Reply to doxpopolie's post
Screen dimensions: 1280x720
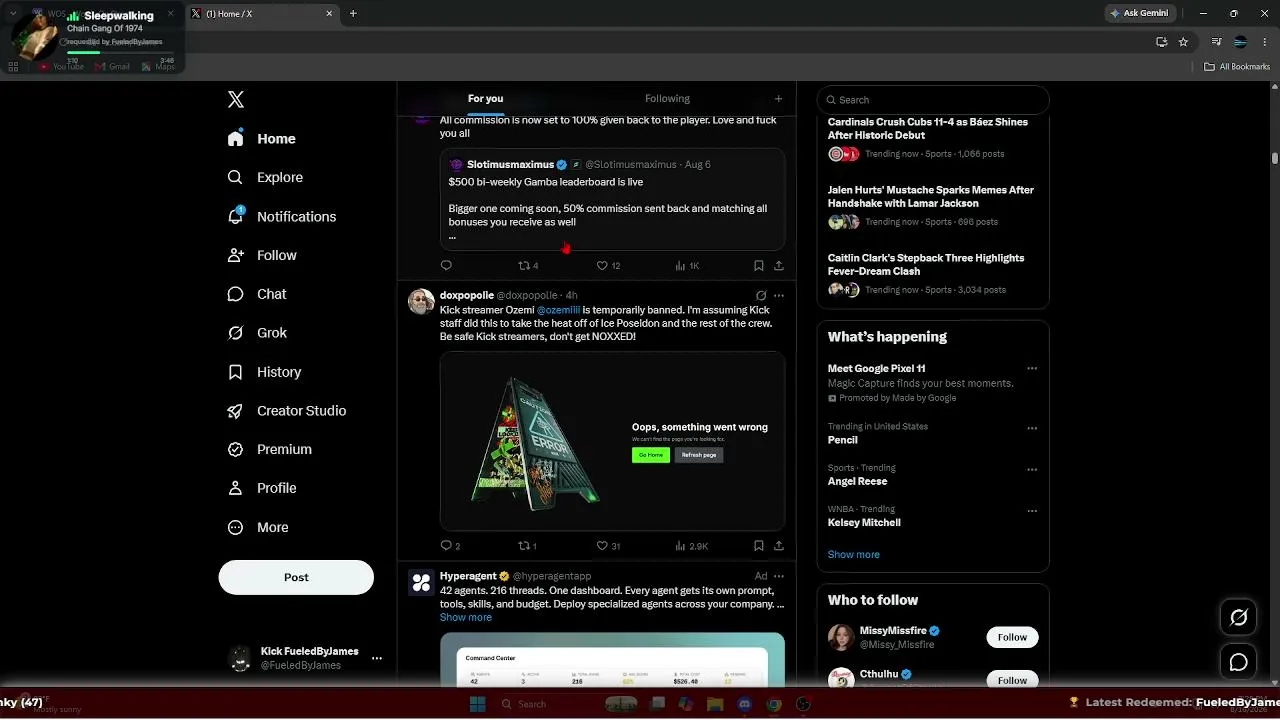pos(450,546)
